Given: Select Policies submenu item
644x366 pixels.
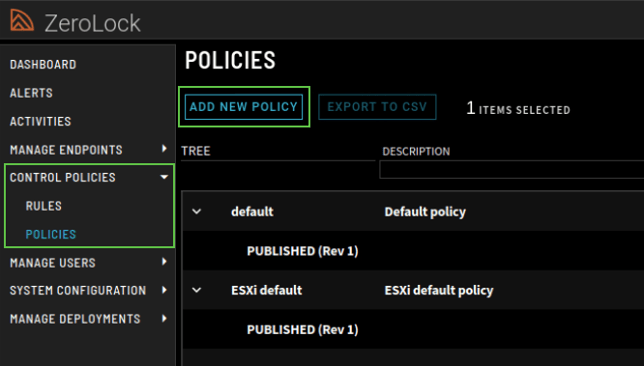Looking at the screenshot, I should 51,234.
